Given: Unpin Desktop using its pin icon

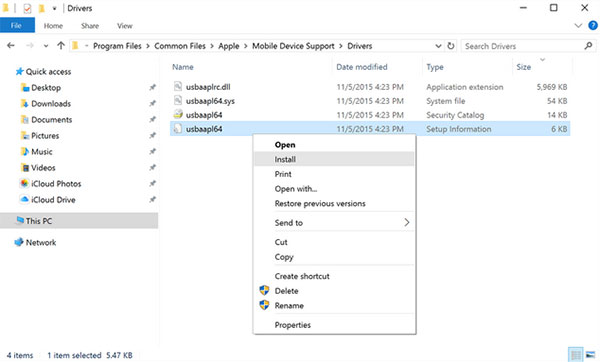Looking at the screenshot, I should 152,88.
